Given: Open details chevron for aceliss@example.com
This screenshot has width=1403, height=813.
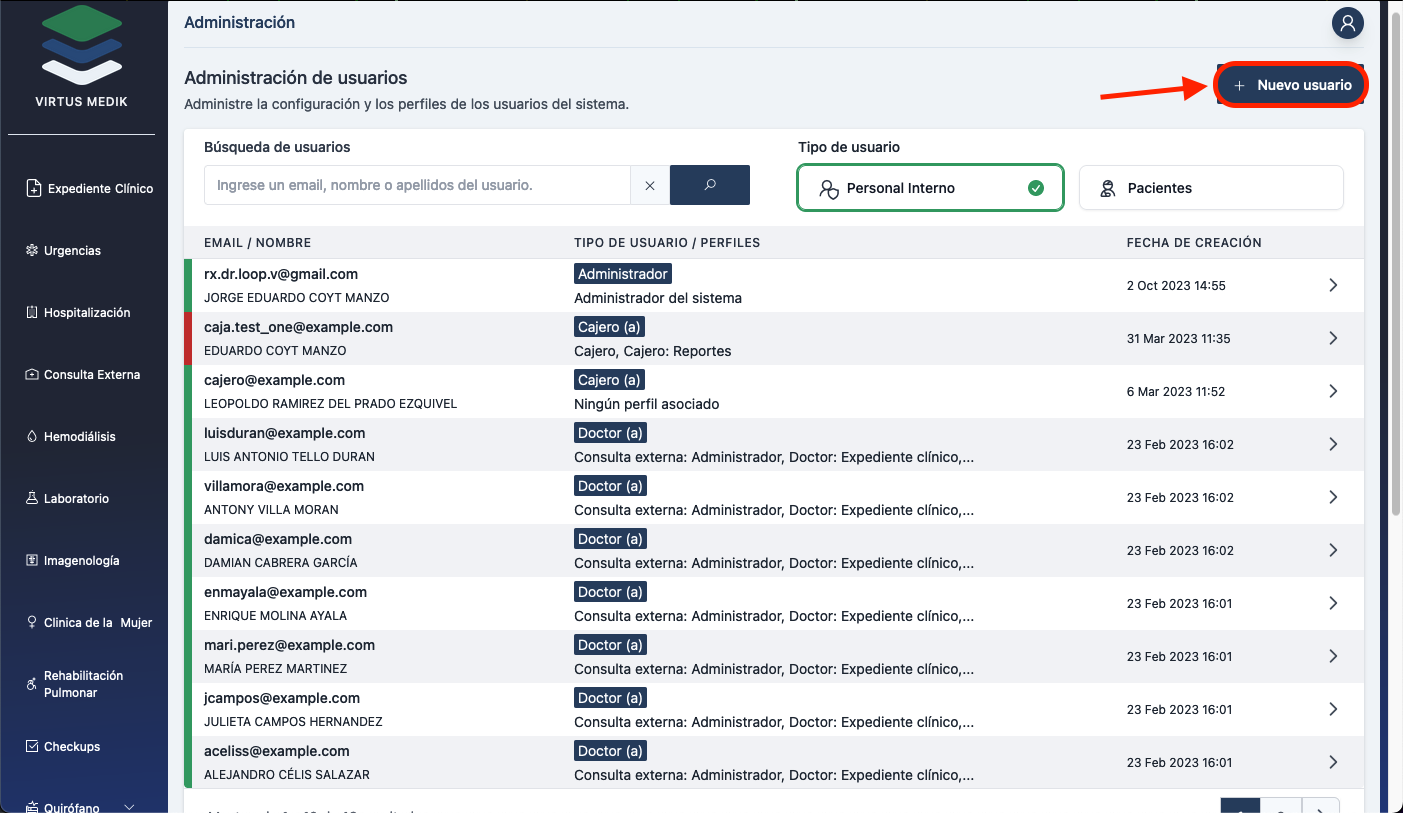Looking at the screenshot, I should 1332,762.
